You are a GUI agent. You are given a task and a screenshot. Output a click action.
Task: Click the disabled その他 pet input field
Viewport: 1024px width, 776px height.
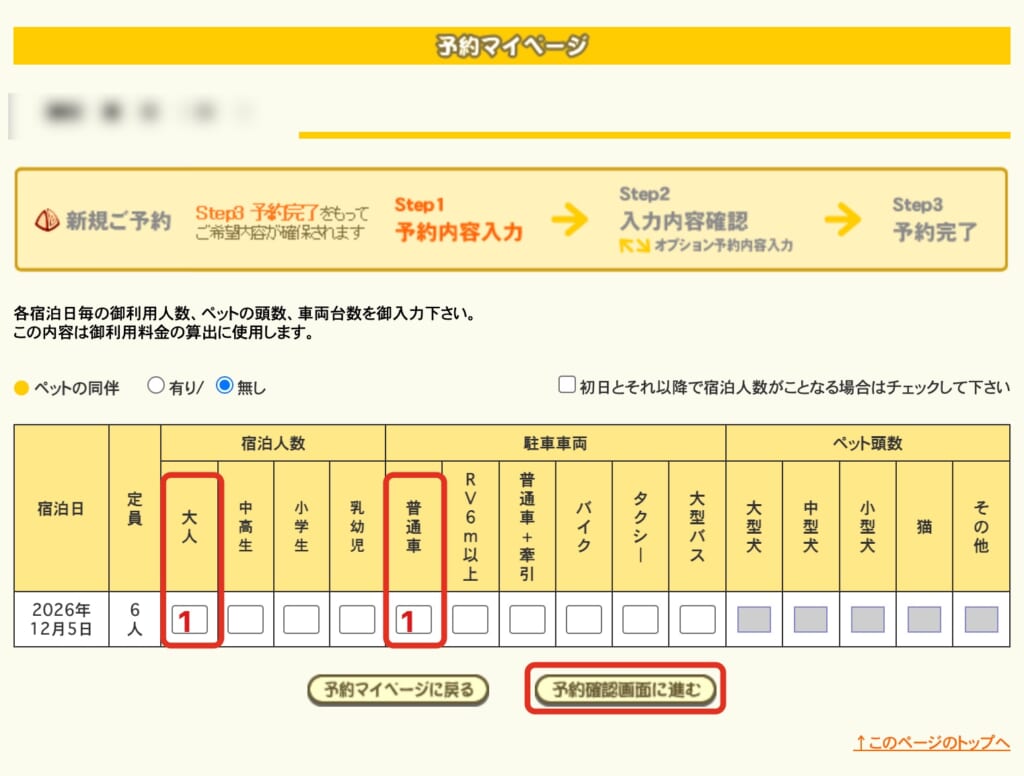(981, 619)
